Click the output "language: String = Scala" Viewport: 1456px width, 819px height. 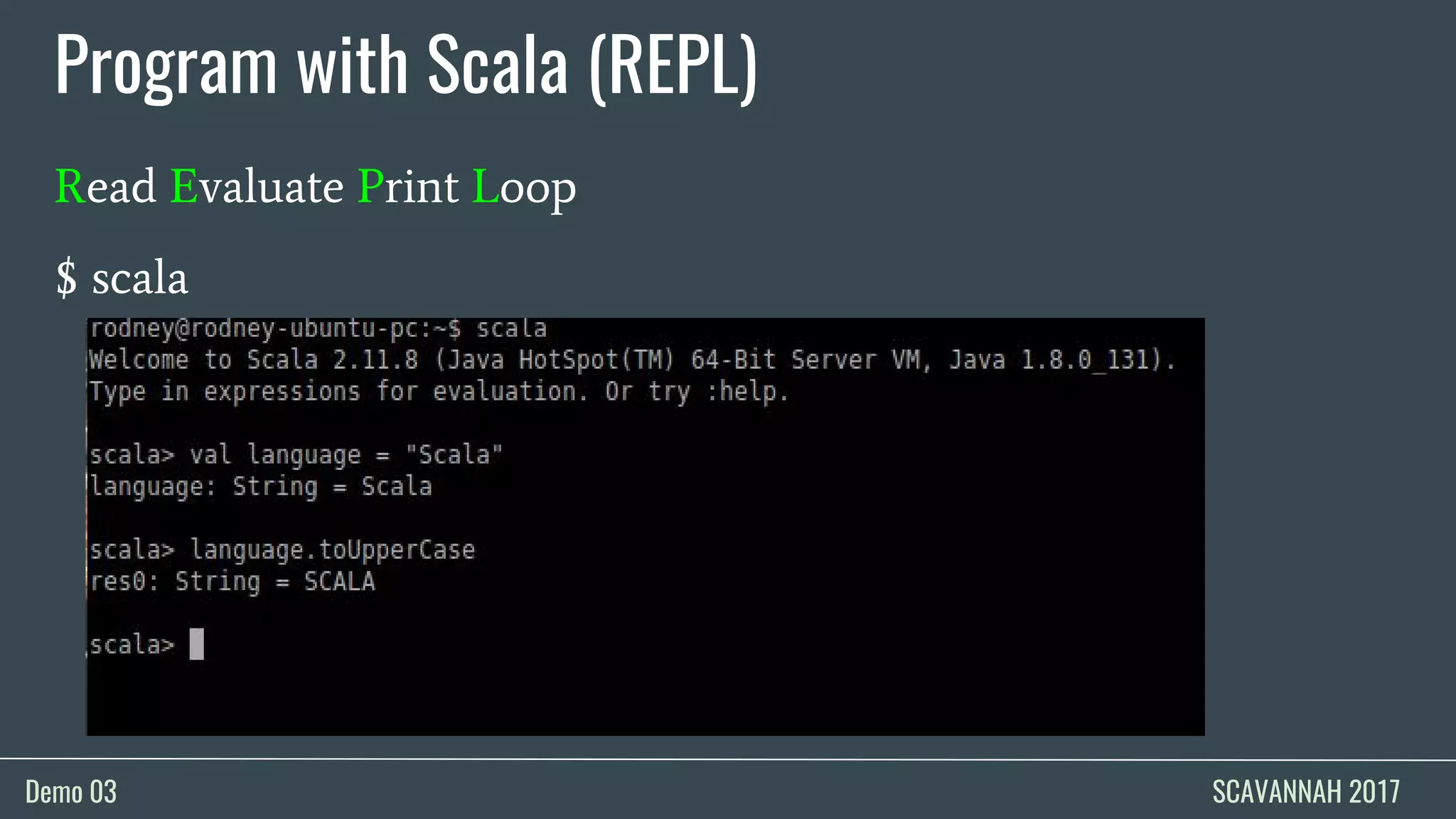[261, 487]
